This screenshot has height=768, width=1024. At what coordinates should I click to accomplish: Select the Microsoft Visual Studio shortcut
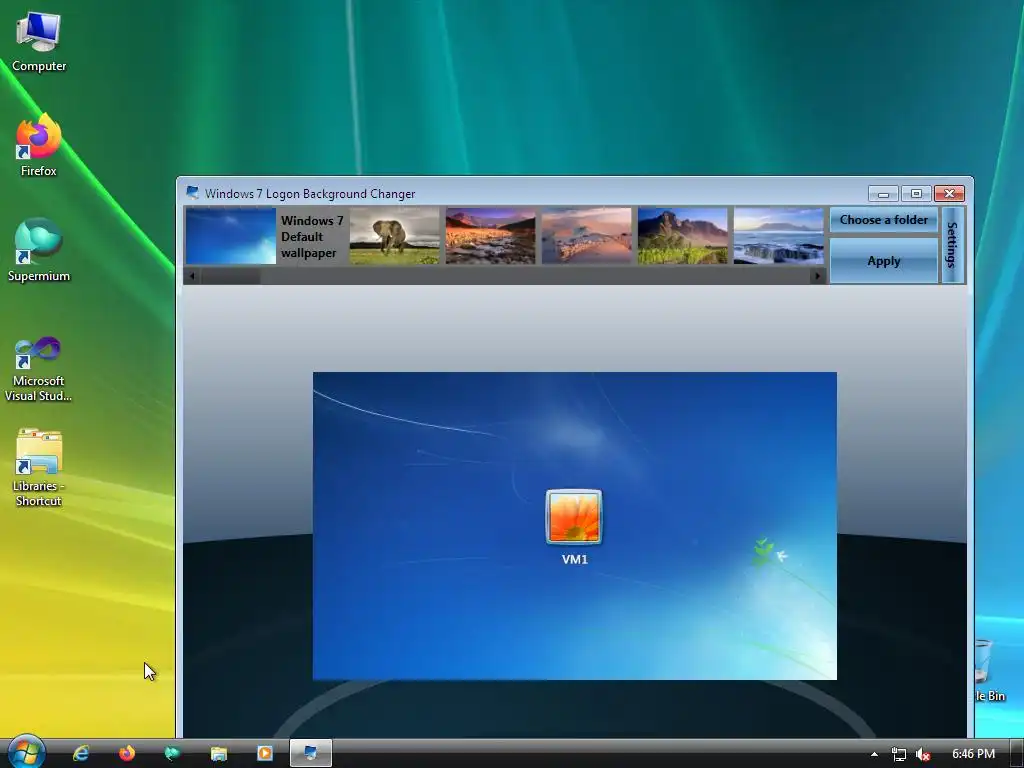[x=39, y=369]
